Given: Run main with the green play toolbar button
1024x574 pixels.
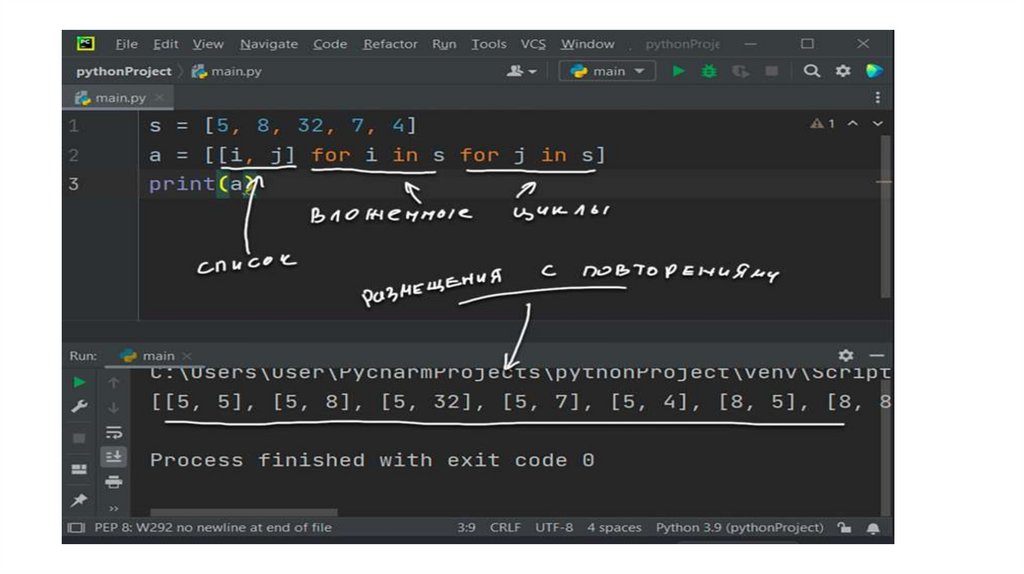Looking at the screenshot, I should (679, 71).
